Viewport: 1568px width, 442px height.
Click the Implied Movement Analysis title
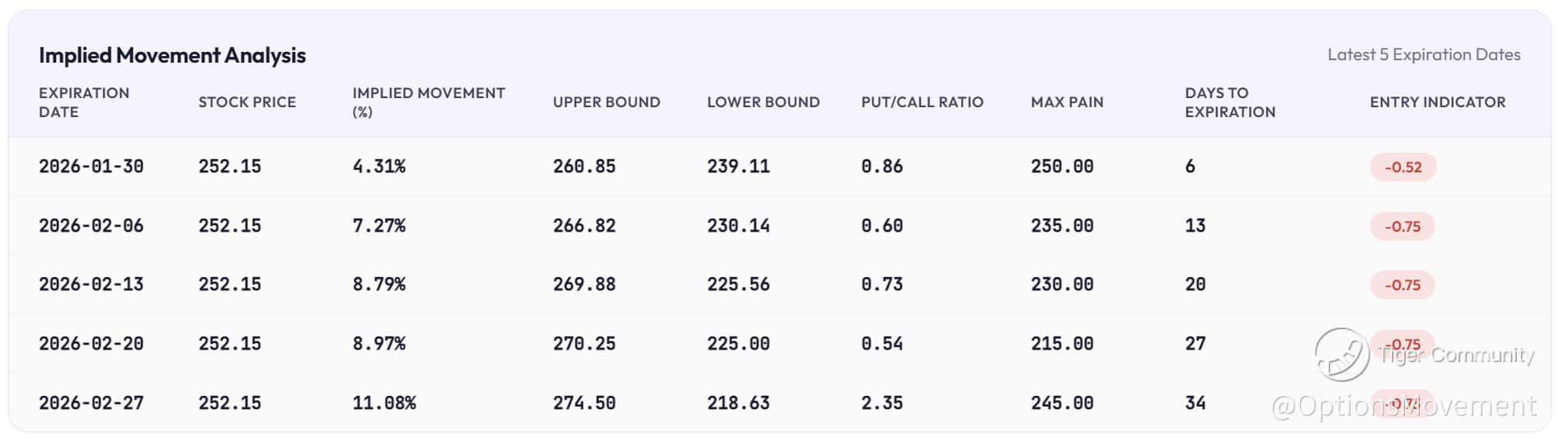coord(172,55)
